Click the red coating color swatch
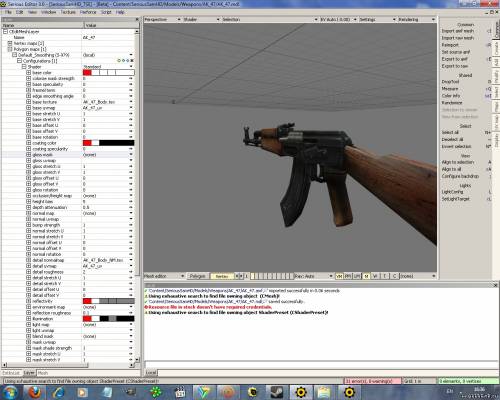 coord(87,143)
